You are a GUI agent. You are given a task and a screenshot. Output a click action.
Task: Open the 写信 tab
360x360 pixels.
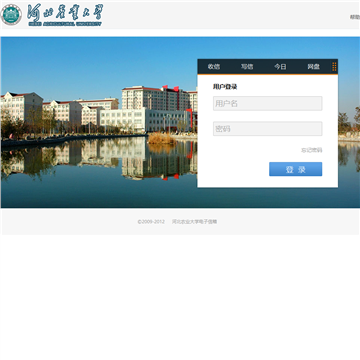[x=247, y=67]
